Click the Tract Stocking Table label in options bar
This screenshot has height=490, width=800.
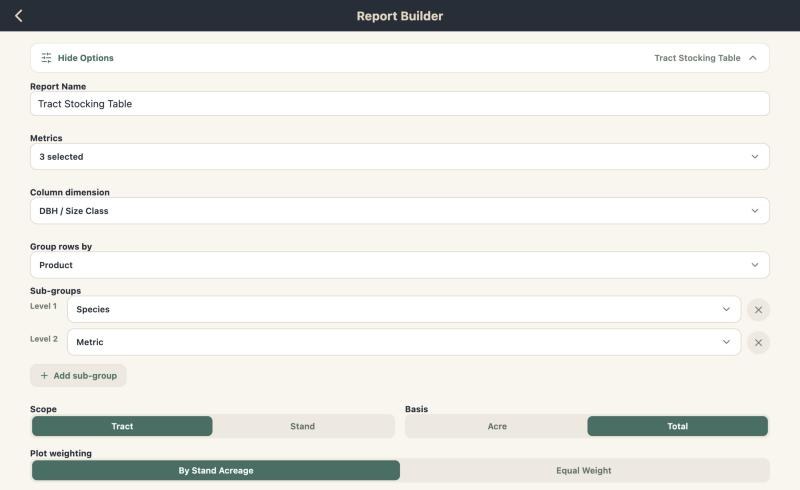pyautogui.click(x=697, y=58)
